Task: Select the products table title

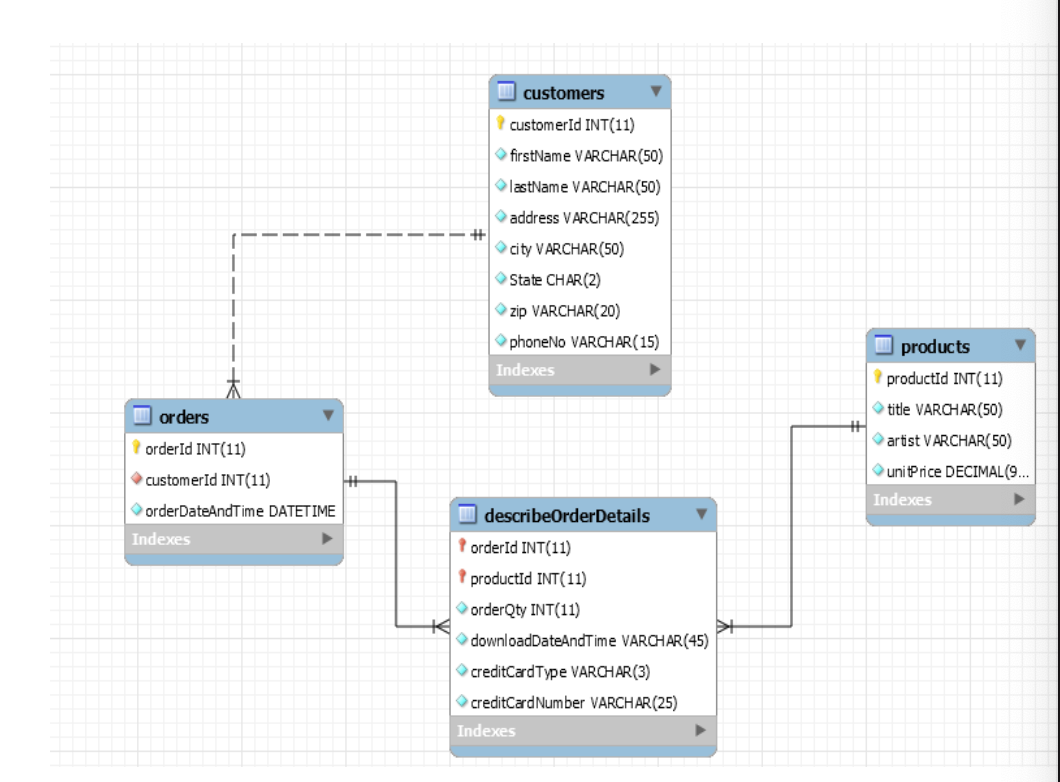Action: (x=935, y=347)
